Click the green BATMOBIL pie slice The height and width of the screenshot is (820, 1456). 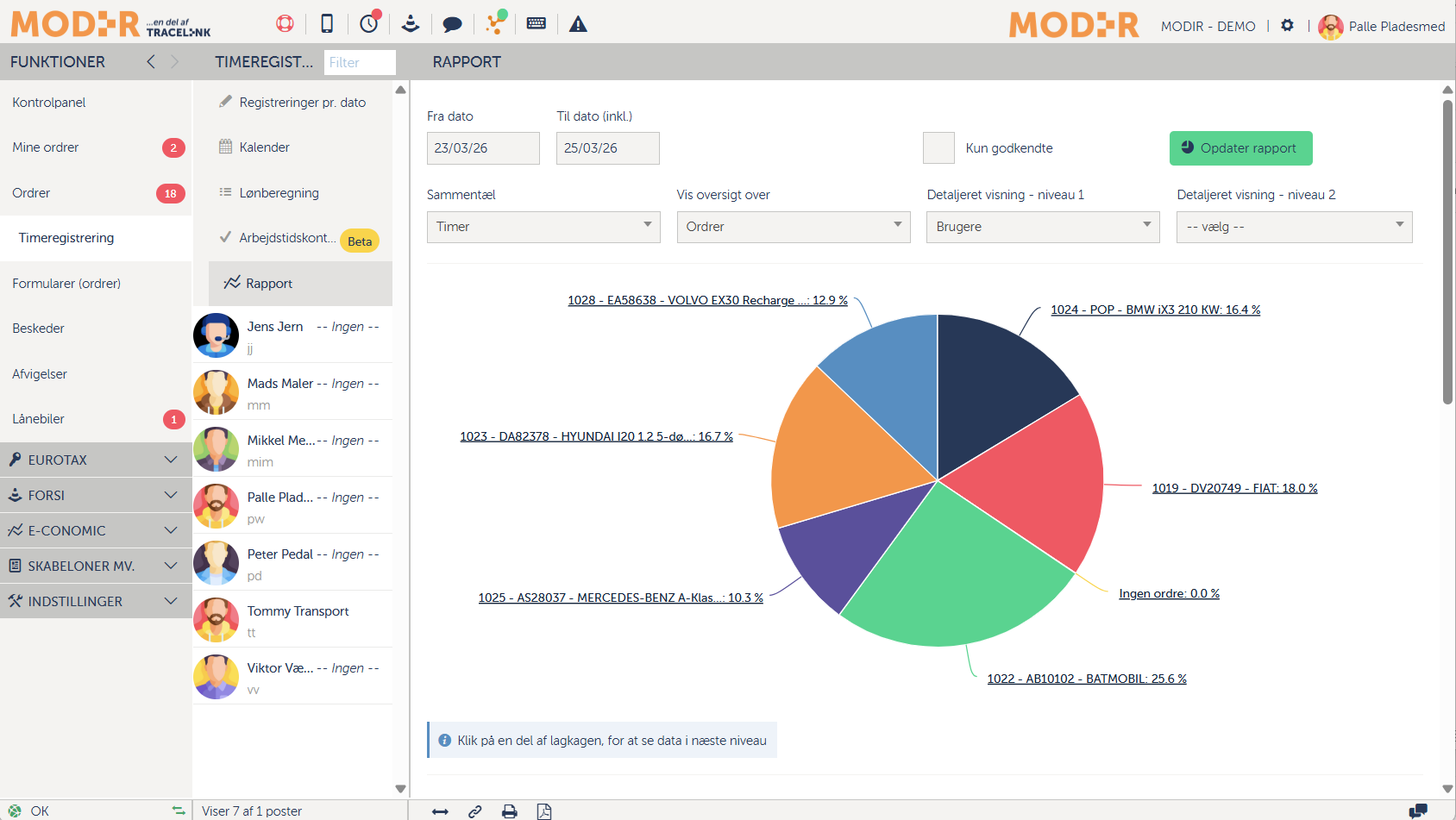[x=949, y=578]
